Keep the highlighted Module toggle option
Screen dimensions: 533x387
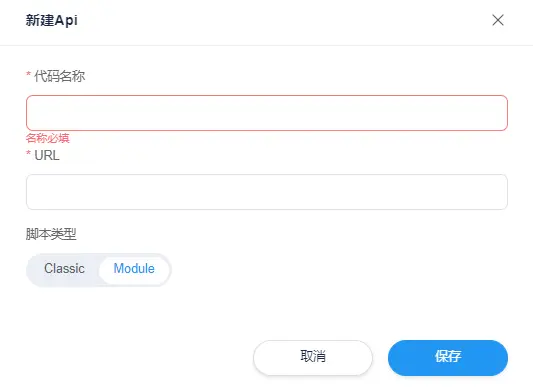click(134, 269)
